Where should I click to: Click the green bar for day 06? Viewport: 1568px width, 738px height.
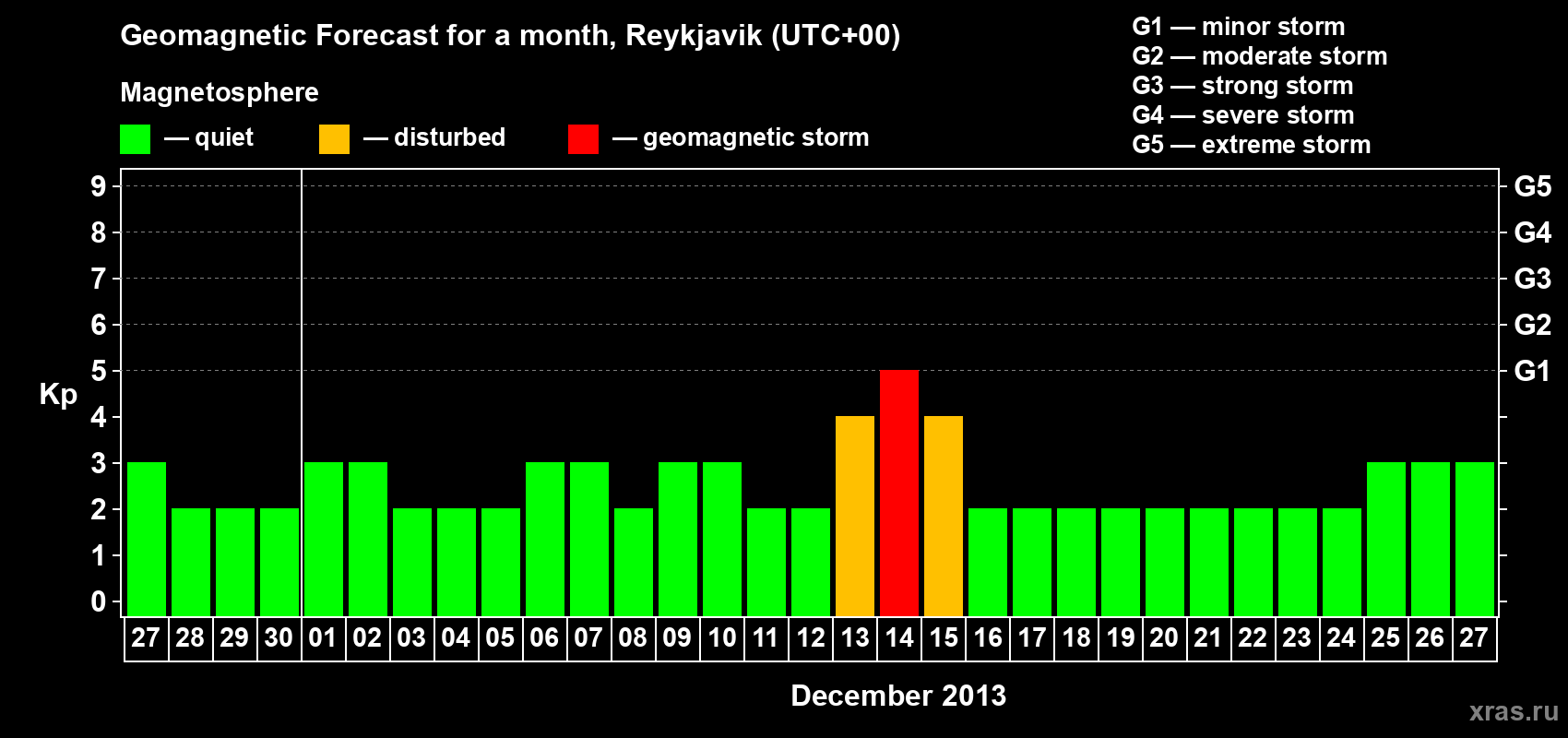(545, 539)
